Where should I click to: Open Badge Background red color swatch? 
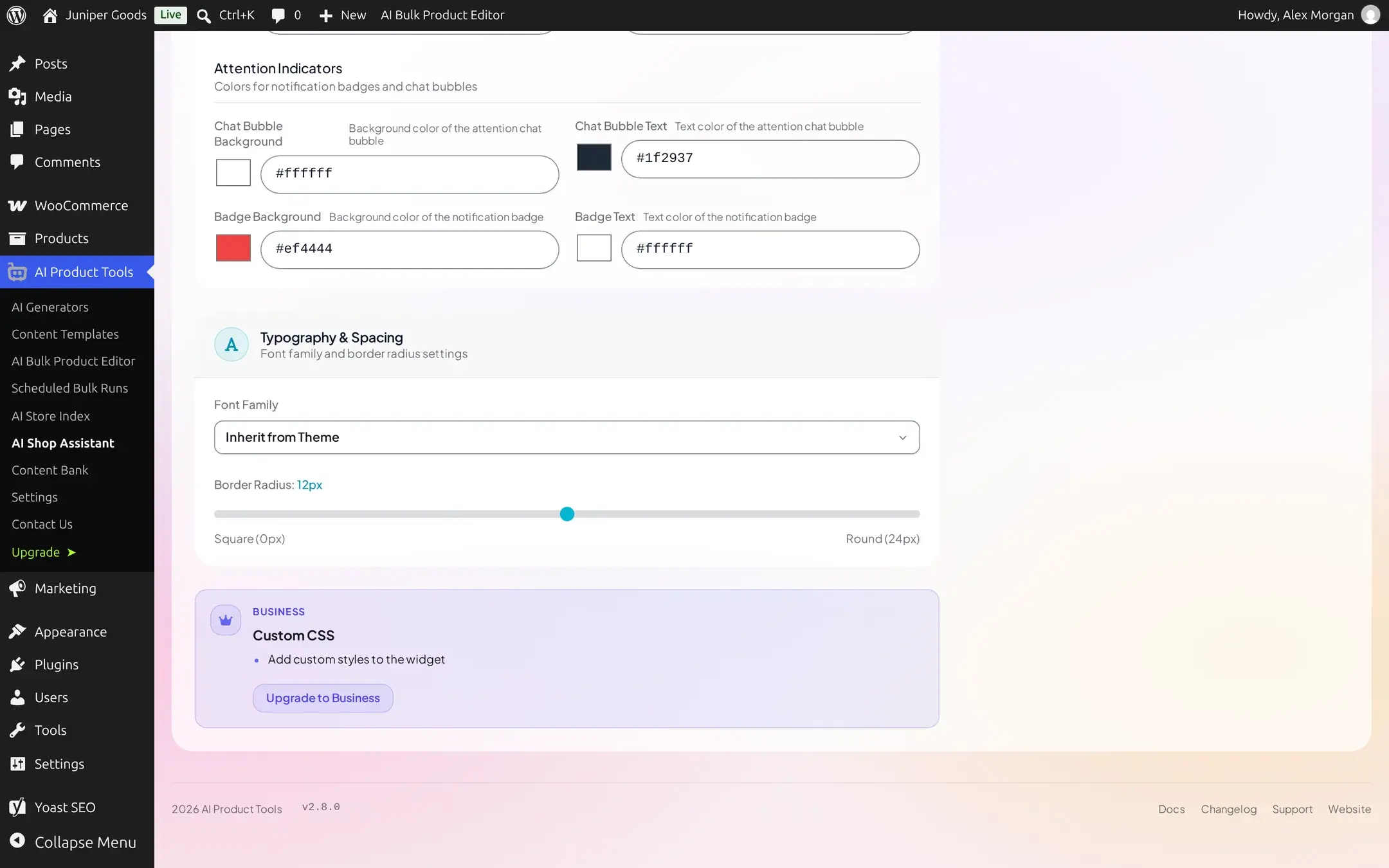tap(233, 248)
